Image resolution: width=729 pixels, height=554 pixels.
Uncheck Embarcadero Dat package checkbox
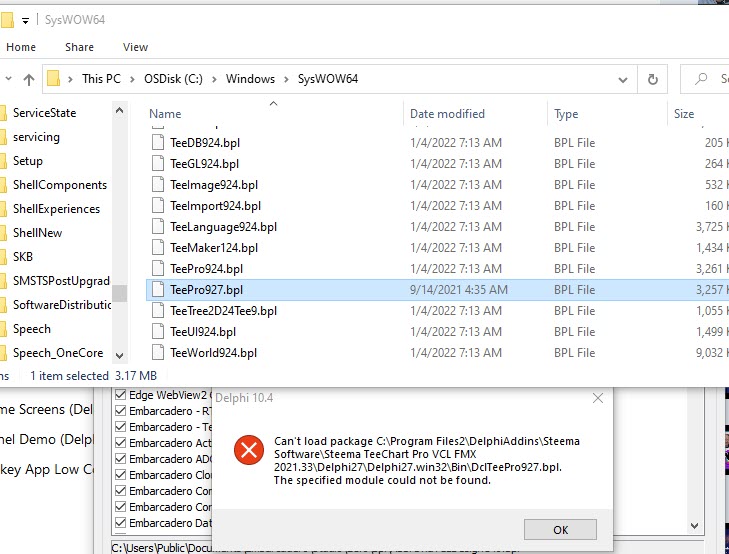pyautogui.click(x=120, y=522)
